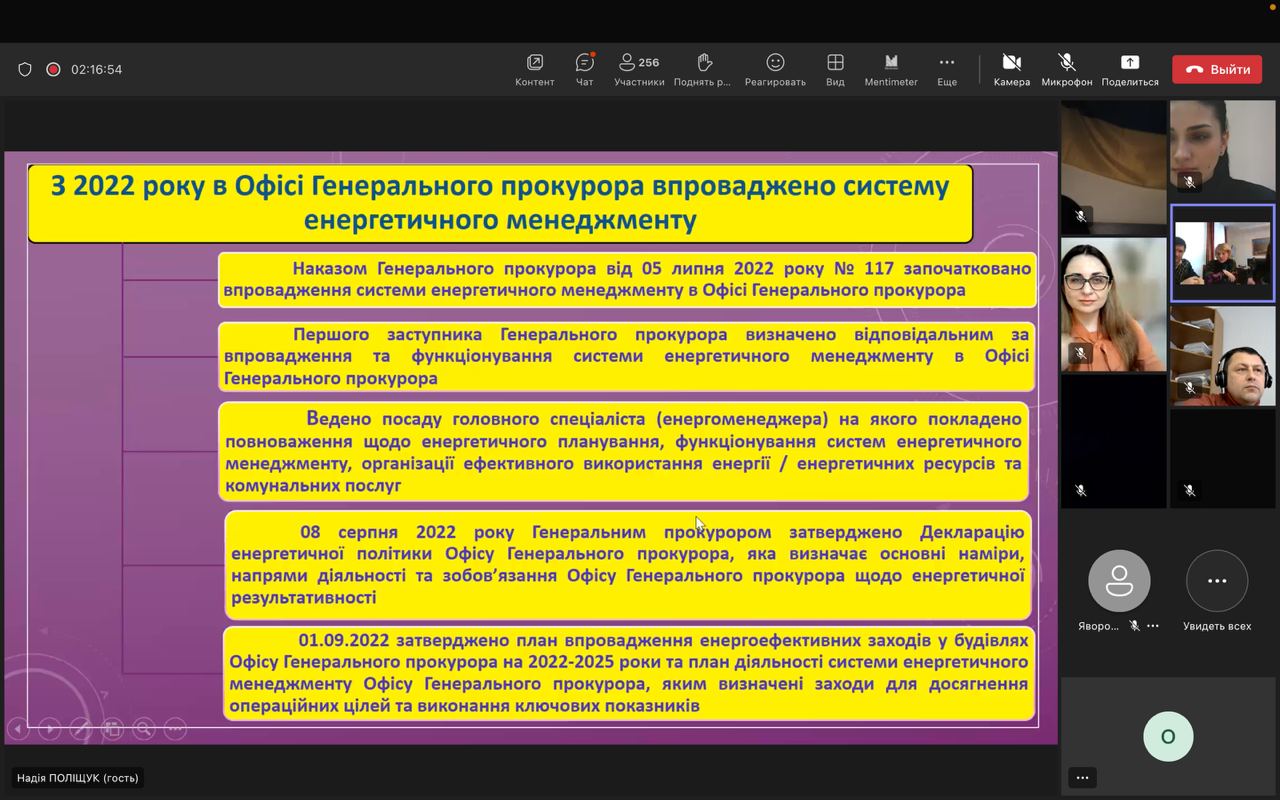Screen dimensions: 1280x800
Task: Click the Надія ПОЛІЩУК (гость) presenter label
Action: coord(78,777)
